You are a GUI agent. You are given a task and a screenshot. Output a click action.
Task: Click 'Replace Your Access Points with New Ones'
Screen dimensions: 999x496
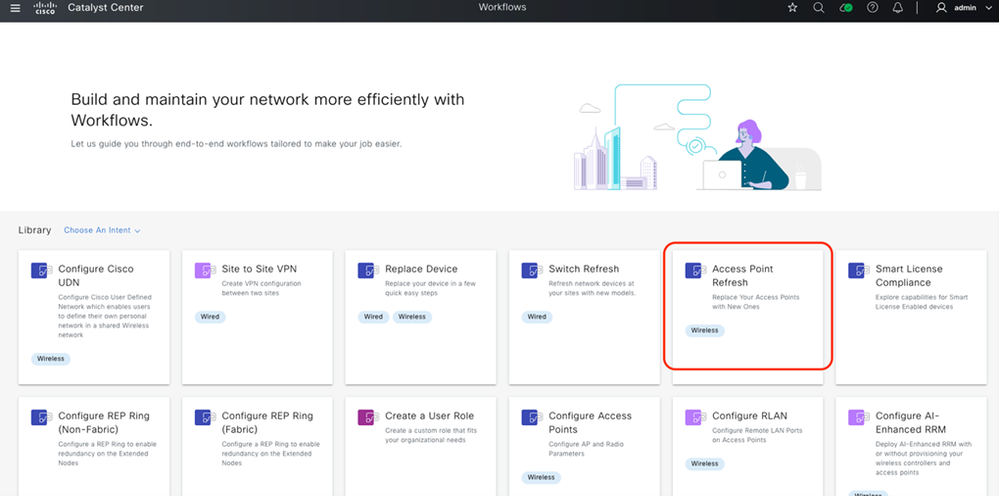coord(756,302)
